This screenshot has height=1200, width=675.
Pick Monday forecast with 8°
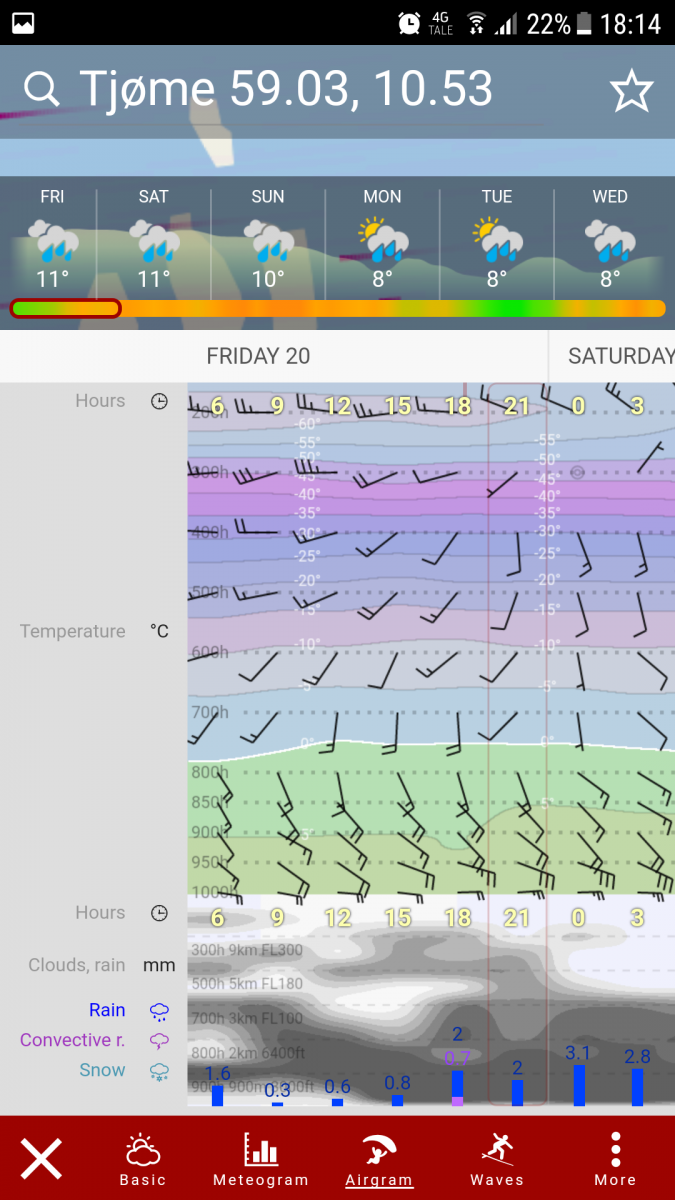point(382,240)
